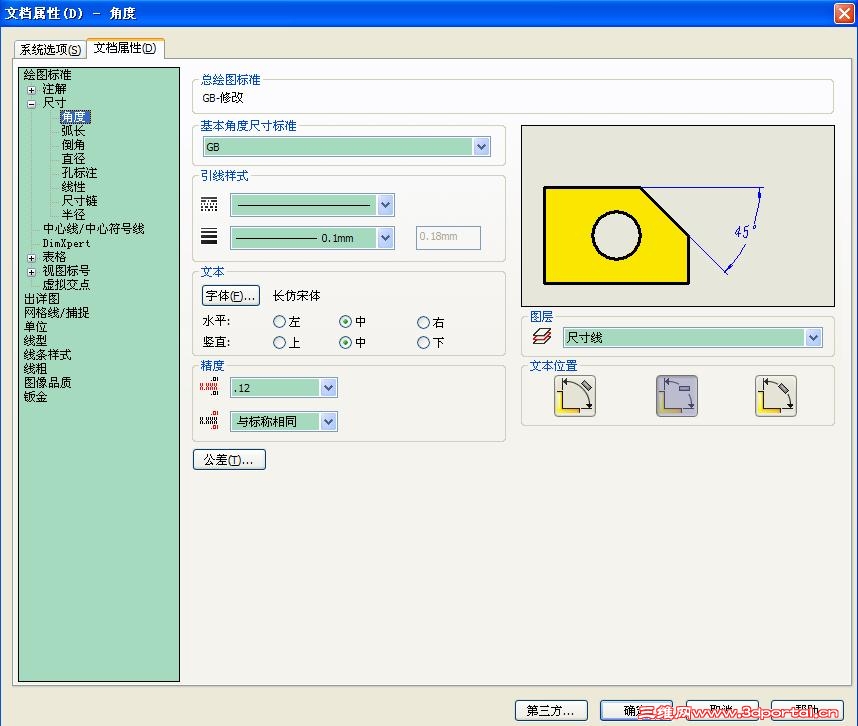Select 尺寸链 in the tree

point(79,201)
